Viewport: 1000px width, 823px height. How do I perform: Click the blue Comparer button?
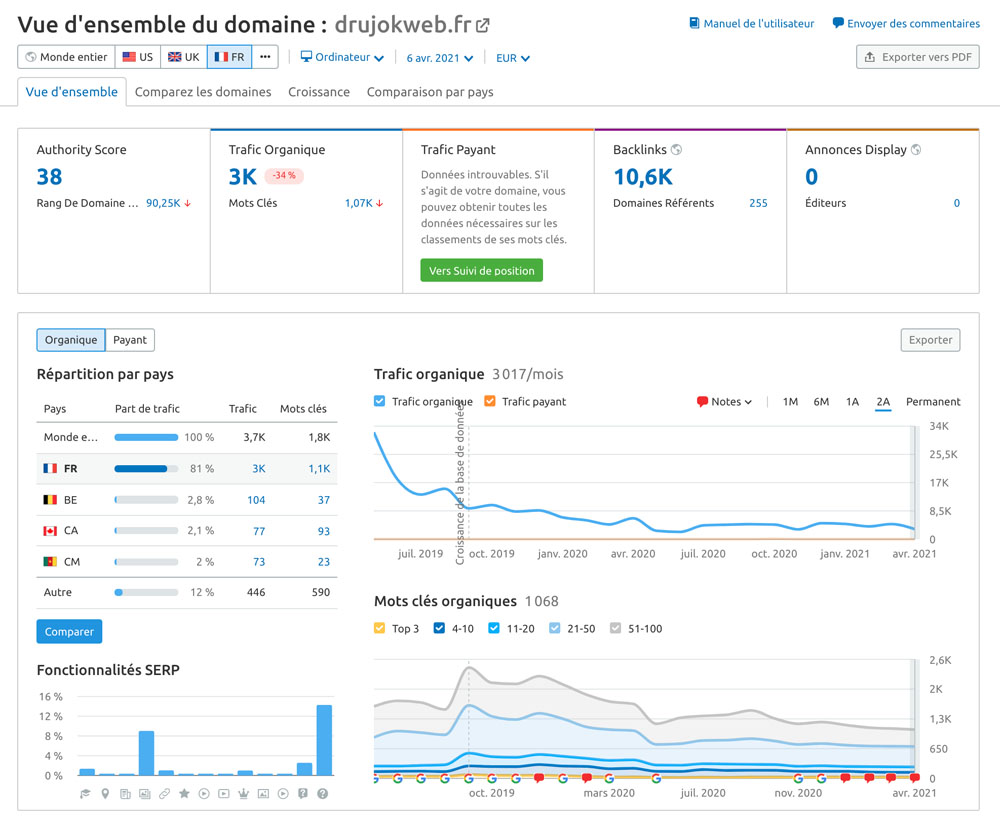(x=69, y=632)
